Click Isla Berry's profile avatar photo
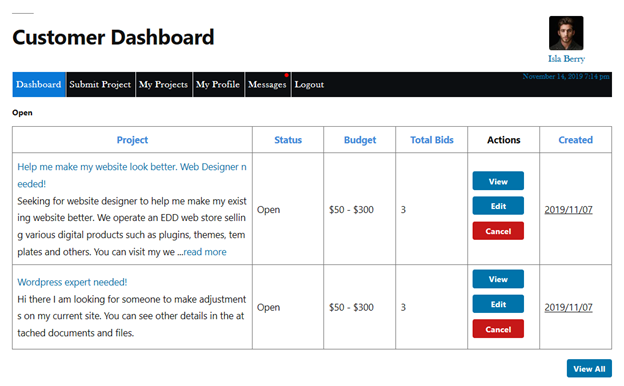The width and height of the screenshot is (624, 386). [x=566, y=33]
